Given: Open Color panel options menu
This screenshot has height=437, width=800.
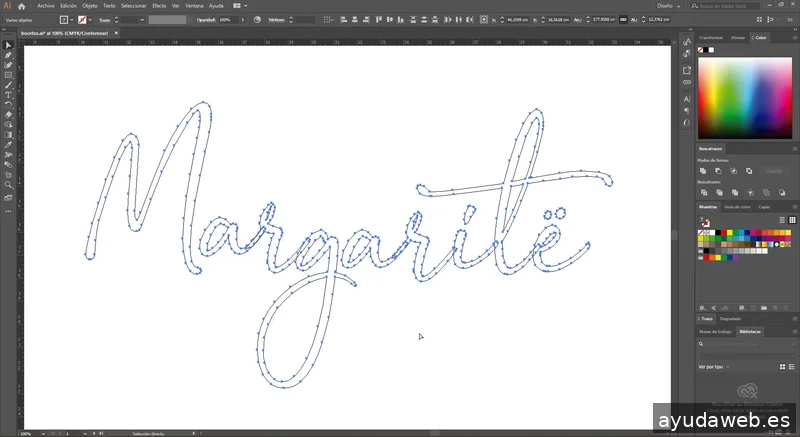Looking at the screenshot, I should click(x=794, y=38).
